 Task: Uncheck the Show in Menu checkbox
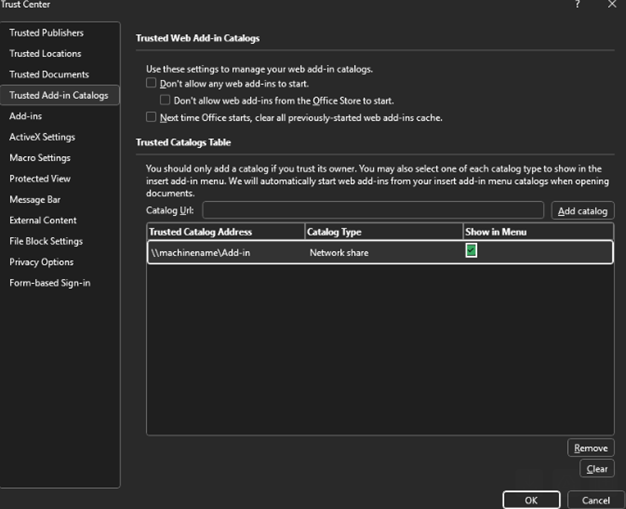[x=471, y=251]
